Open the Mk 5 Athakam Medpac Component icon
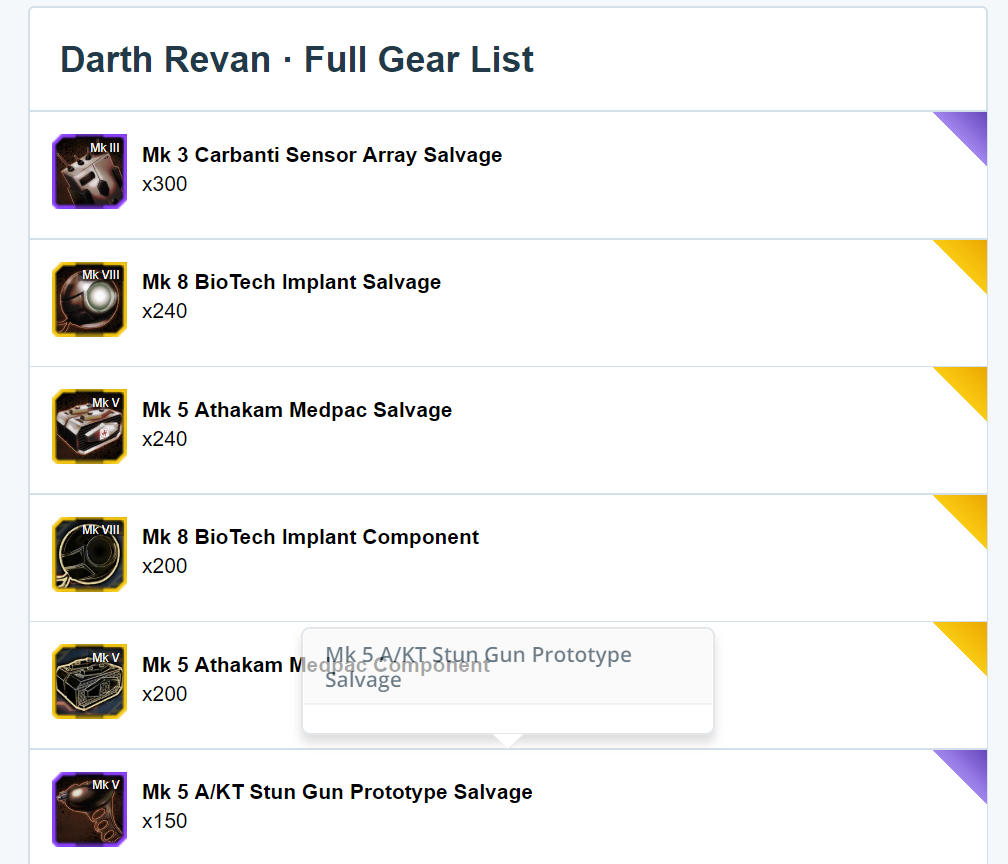This screenshot has height=864, width=1008. [89, 681]
